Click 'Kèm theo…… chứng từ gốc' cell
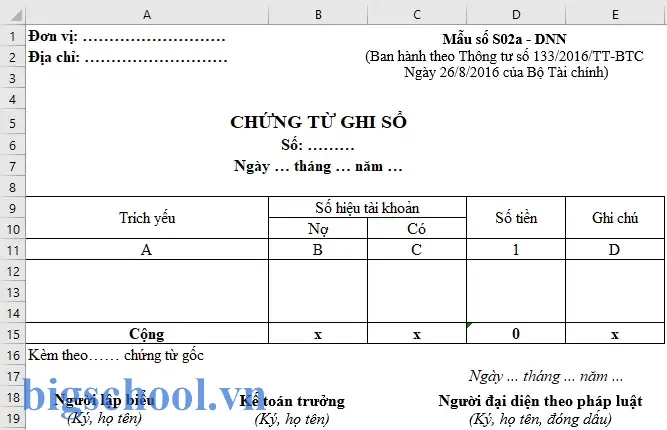The height and width of the screenshot is (430, 667). click(x=116, y=356)
